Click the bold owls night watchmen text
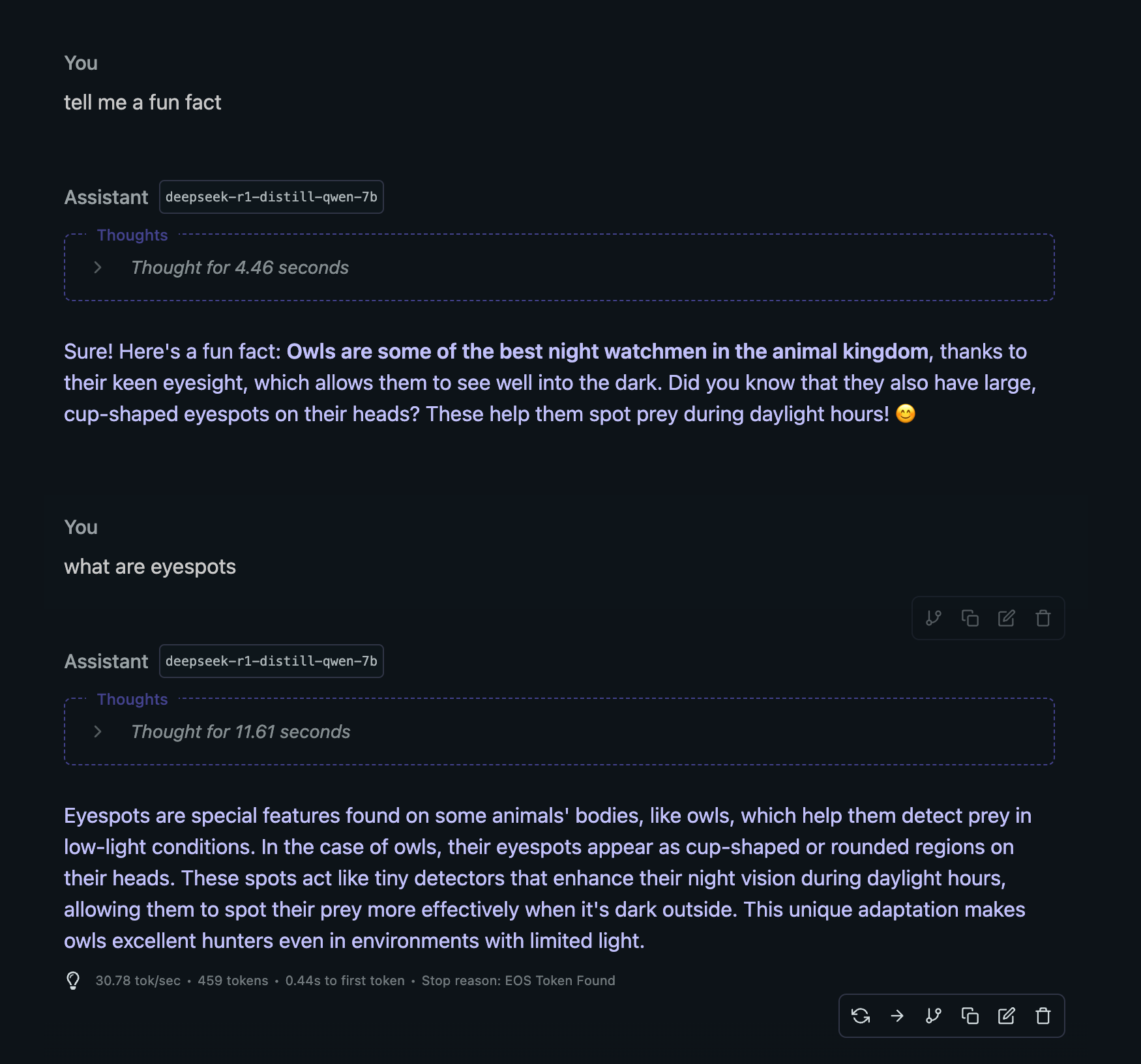The width and height of the screenshot is (1141, 1064). click(x=608, y=351)
